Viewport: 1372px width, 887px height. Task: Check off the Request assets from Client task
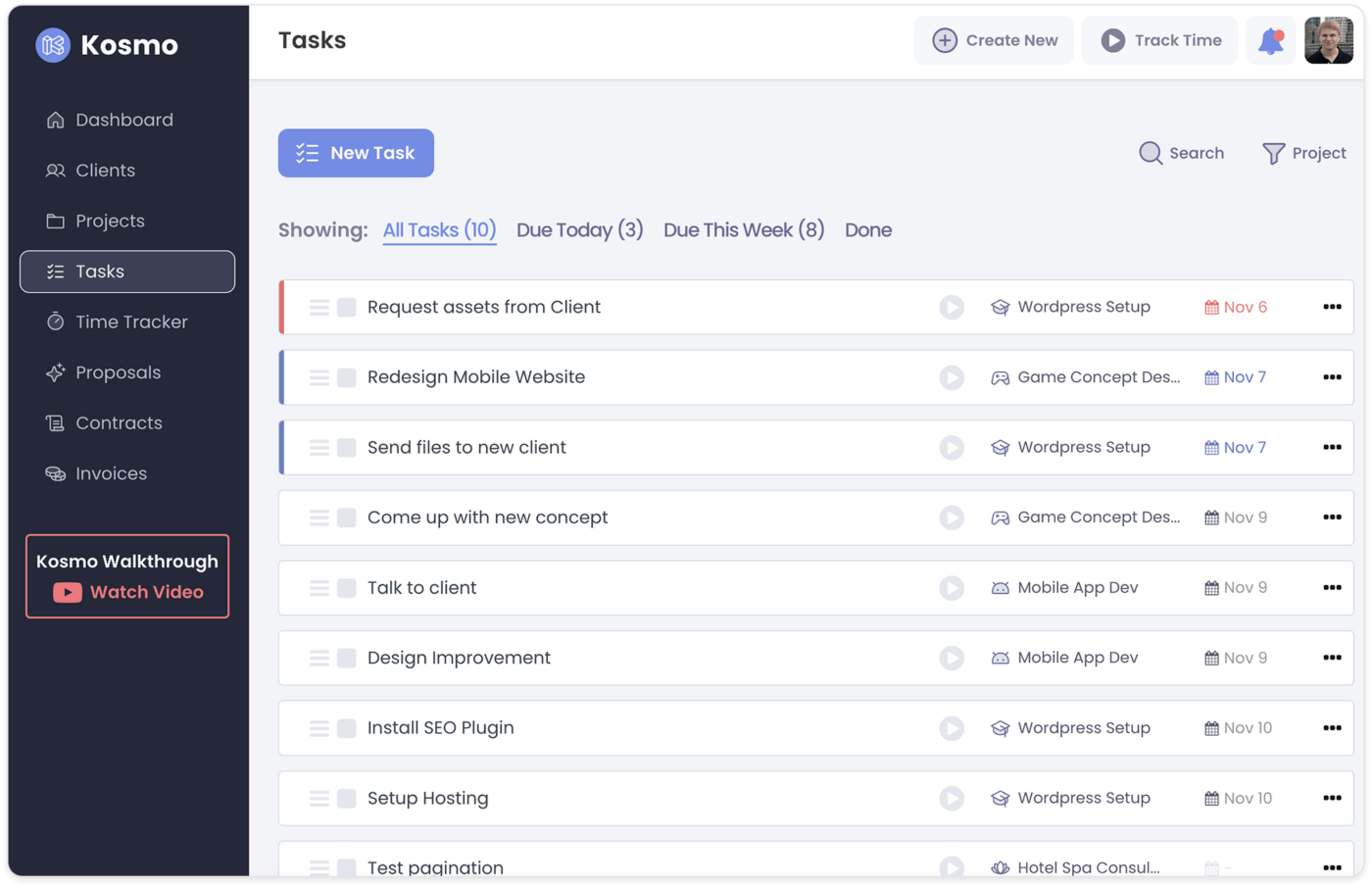346,307
